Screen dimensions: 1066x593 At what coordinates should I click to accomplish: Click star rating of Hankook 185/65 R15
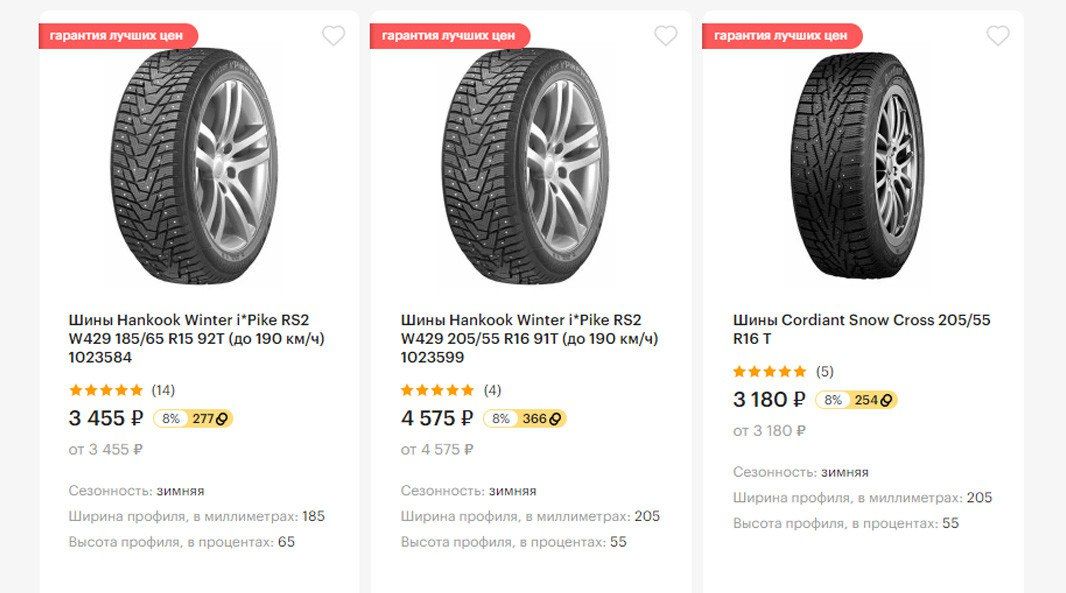(106, 390)
